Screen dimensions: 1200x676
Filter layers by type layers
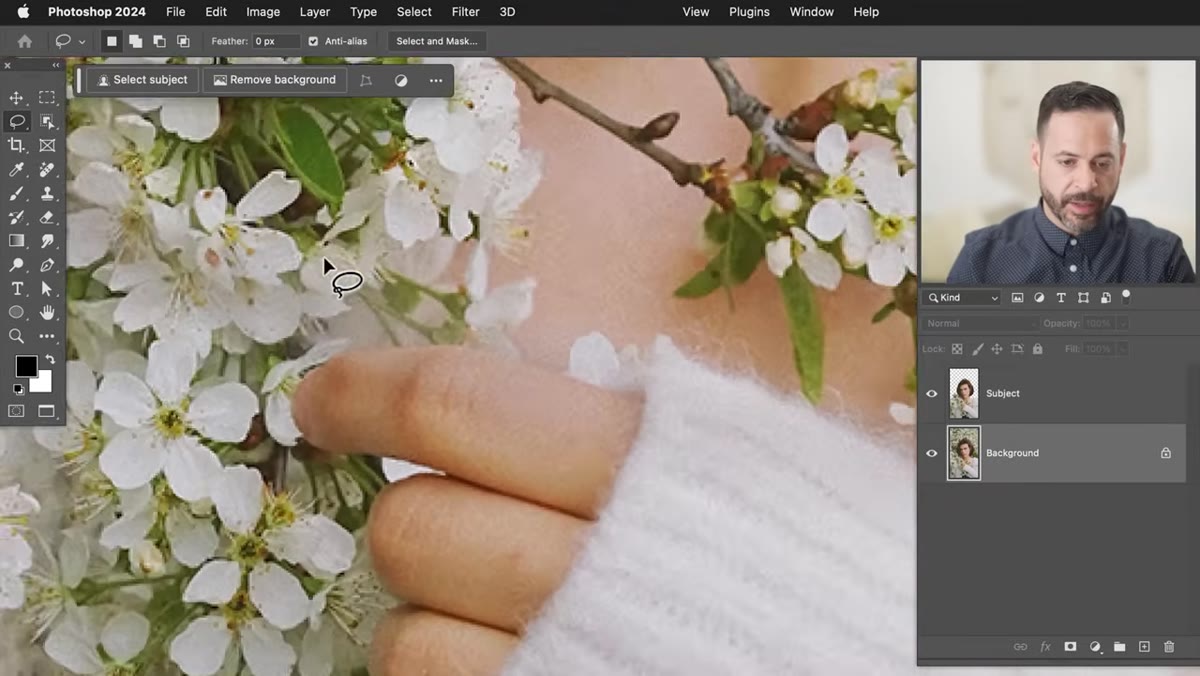[1061, 298]
